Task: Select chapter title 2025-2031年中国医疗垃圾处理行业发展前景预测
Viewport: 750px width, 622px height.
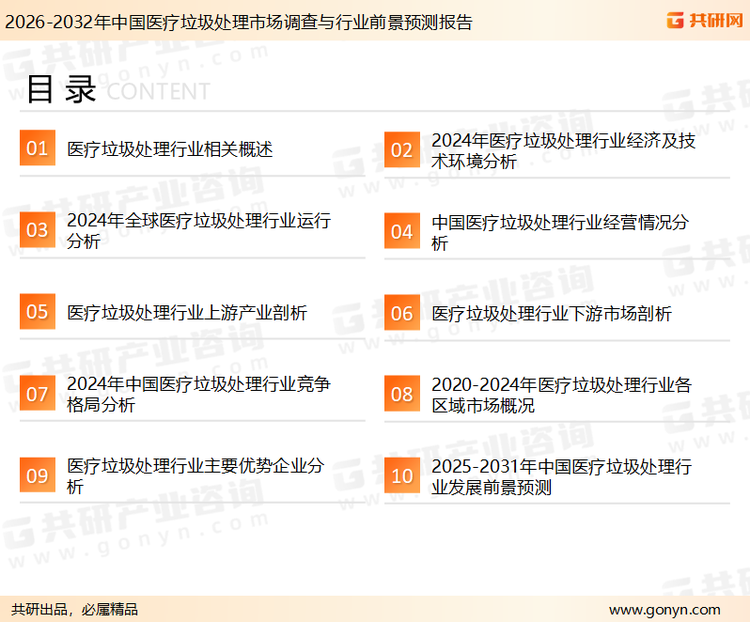Action: click(562, 477)
